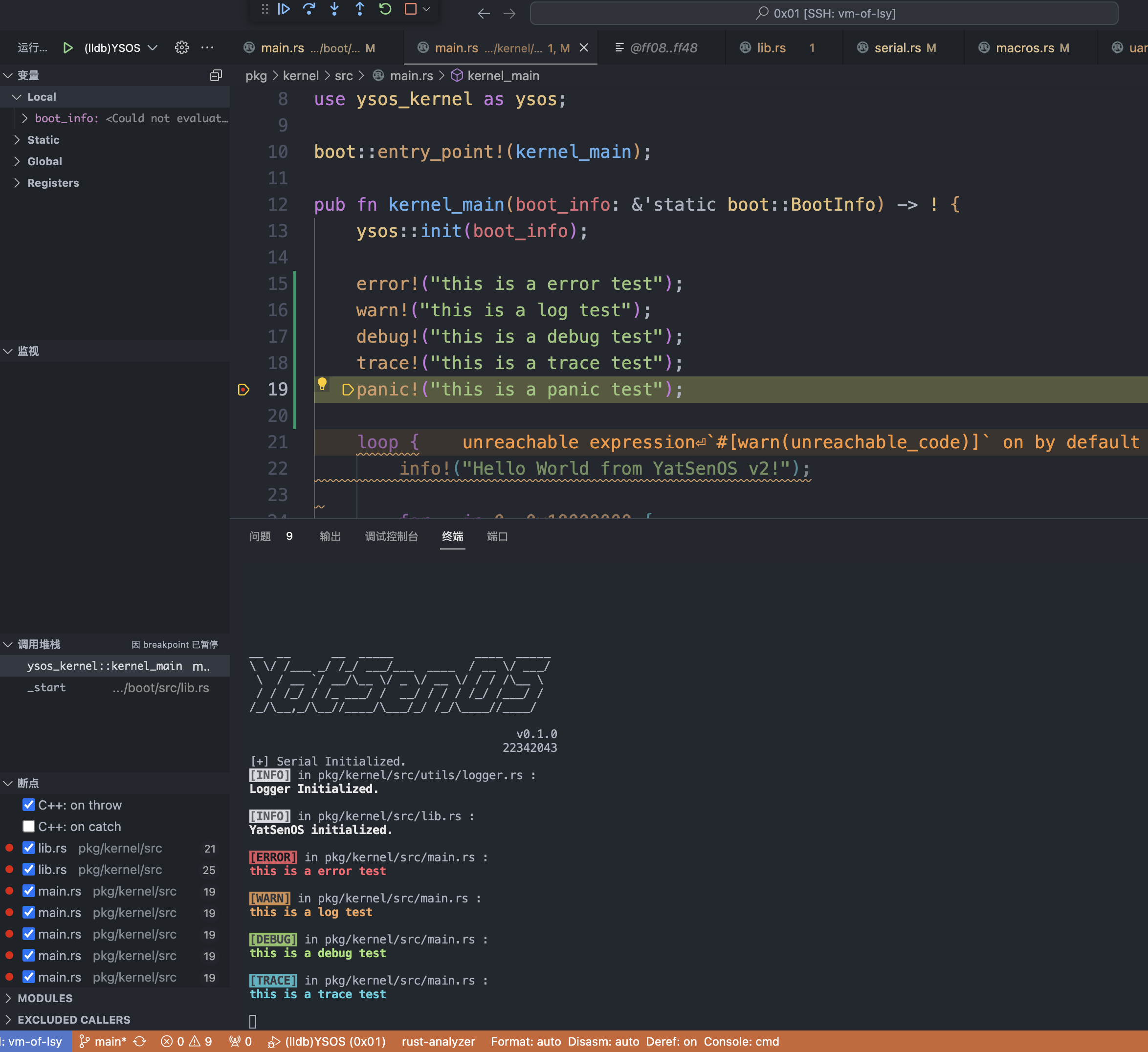The height and width of the screenshot is (1052, 1148).
Task: Click the Restart debug icon
Action: [385, 9]
